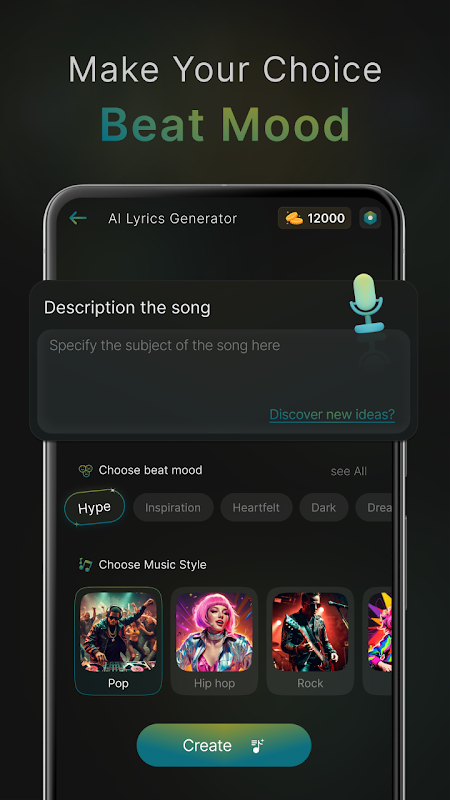Pick the Rock music style card
The image size is (450, 800).
310,641
